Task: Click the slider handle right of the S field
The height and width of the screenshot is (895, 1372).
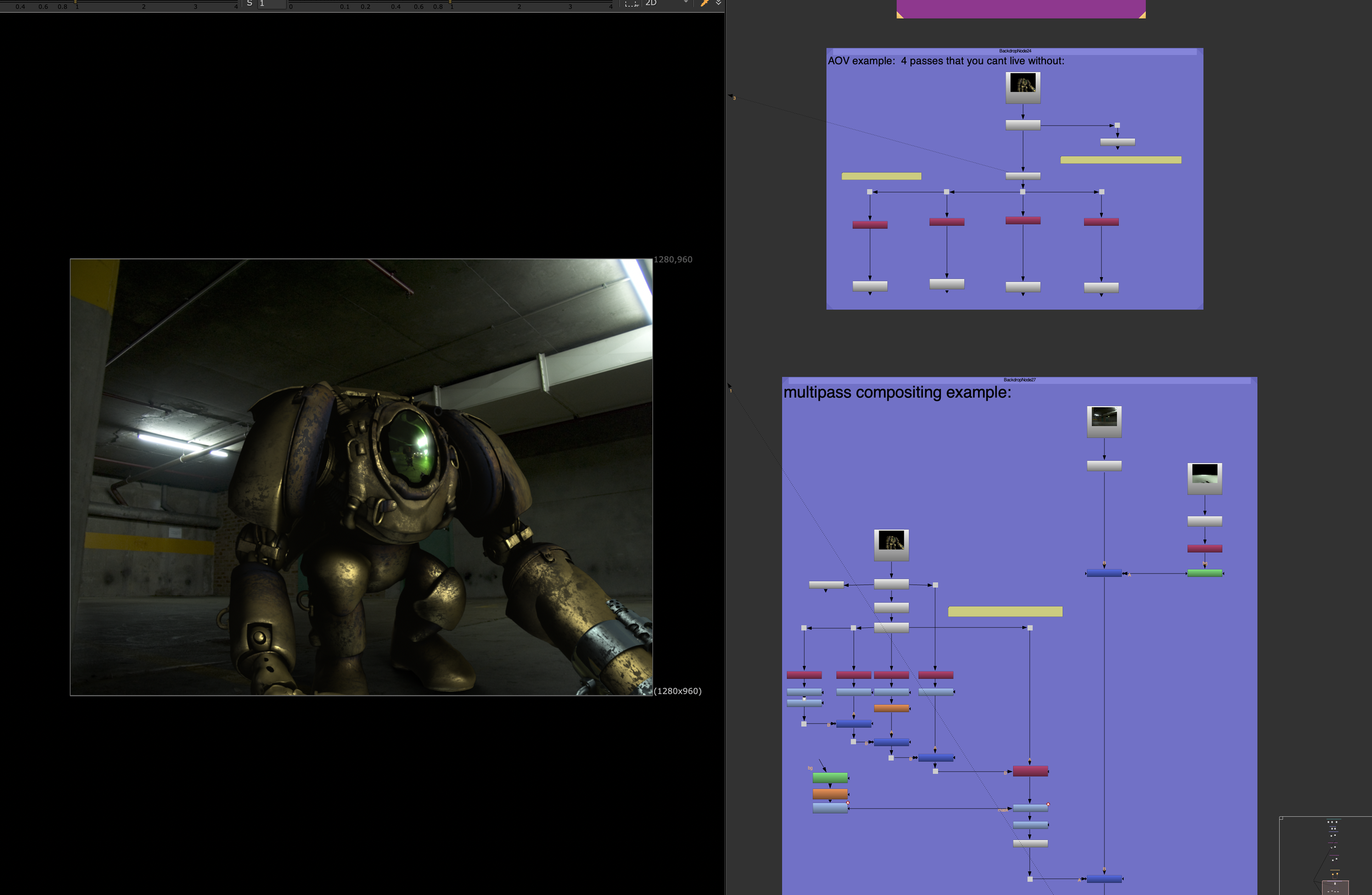Action: [450, 3]
